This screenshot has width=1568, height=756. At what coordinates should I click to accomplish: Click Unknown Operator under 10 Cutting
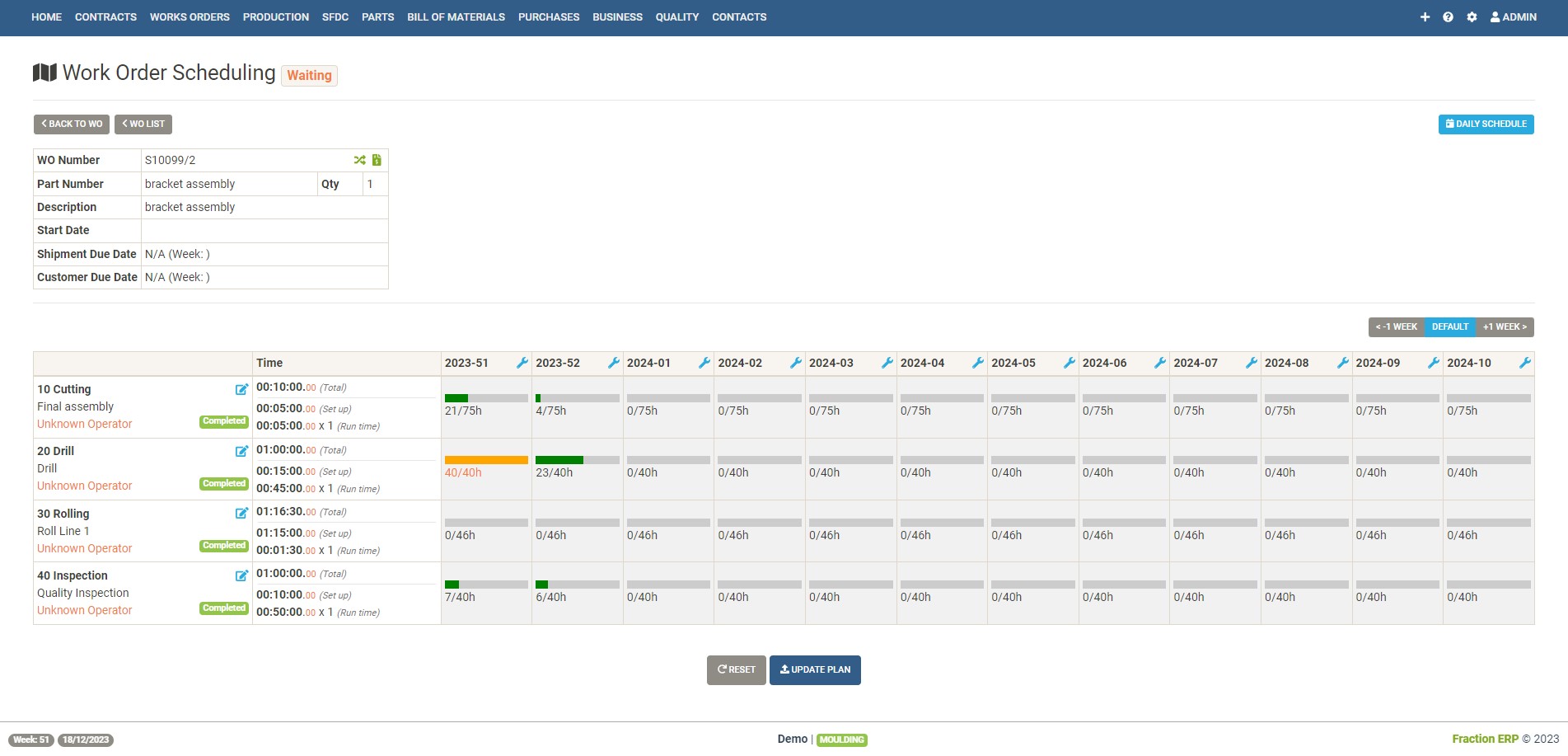pos(84,424)
